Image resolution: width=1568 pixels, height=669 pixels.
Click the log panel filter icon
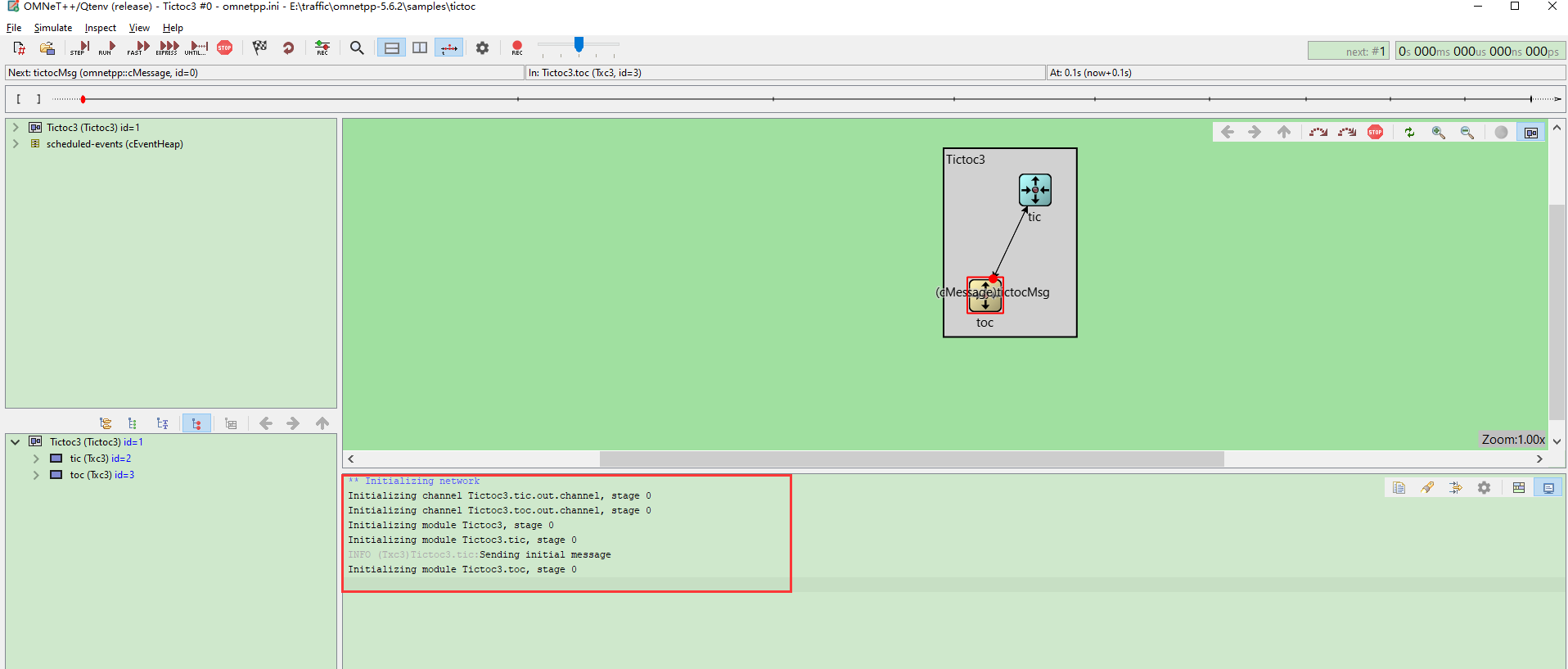(1455, 488)
